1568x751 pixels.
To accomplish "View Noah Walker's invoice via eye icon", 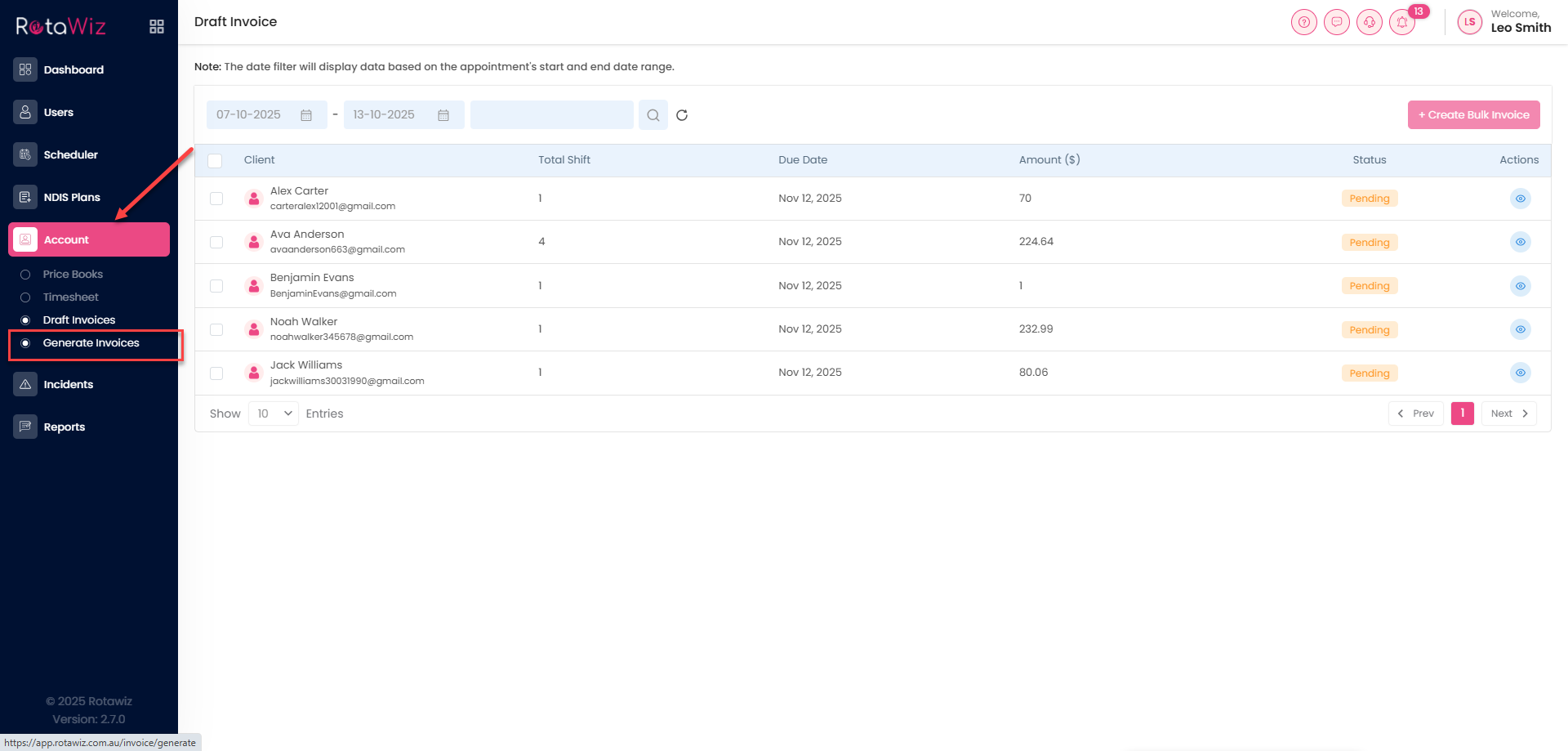I will [1520, 329].
